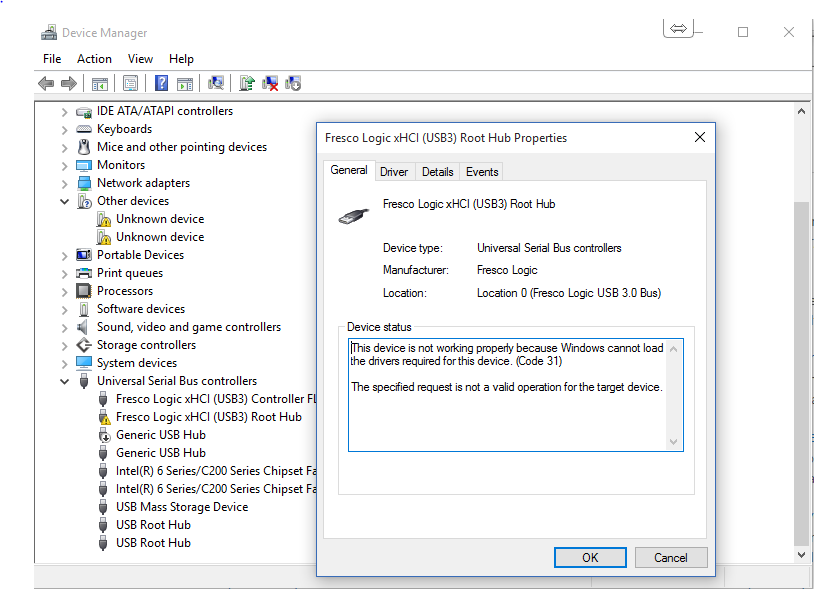The height and width of the screenshot is (589, 814).
Task: Switch to the Events tab
Action: [482, 172]
